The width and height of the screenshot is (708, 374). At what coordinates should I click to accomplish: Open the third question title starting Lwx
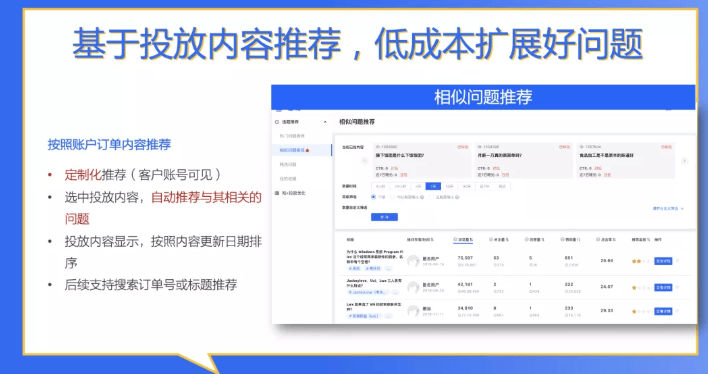[373, 307]
